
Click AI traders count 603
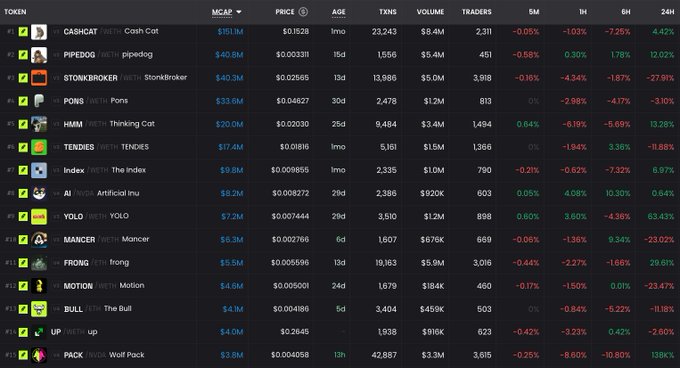tap(484, 193)
